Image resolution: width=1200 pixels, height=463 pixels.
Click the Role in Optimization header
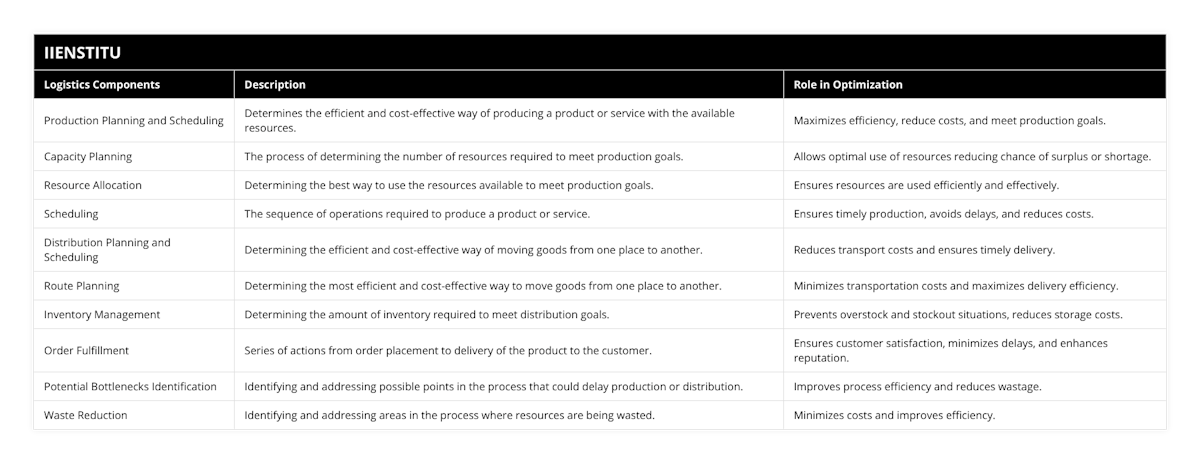click(x=848, y=85)
